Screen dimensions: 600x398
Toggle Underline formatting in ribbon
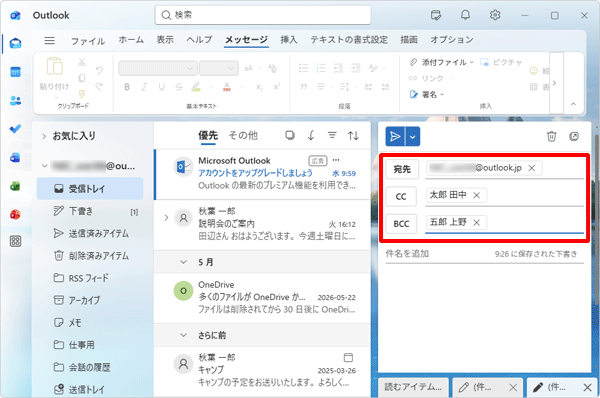click(x=161, y=87)
